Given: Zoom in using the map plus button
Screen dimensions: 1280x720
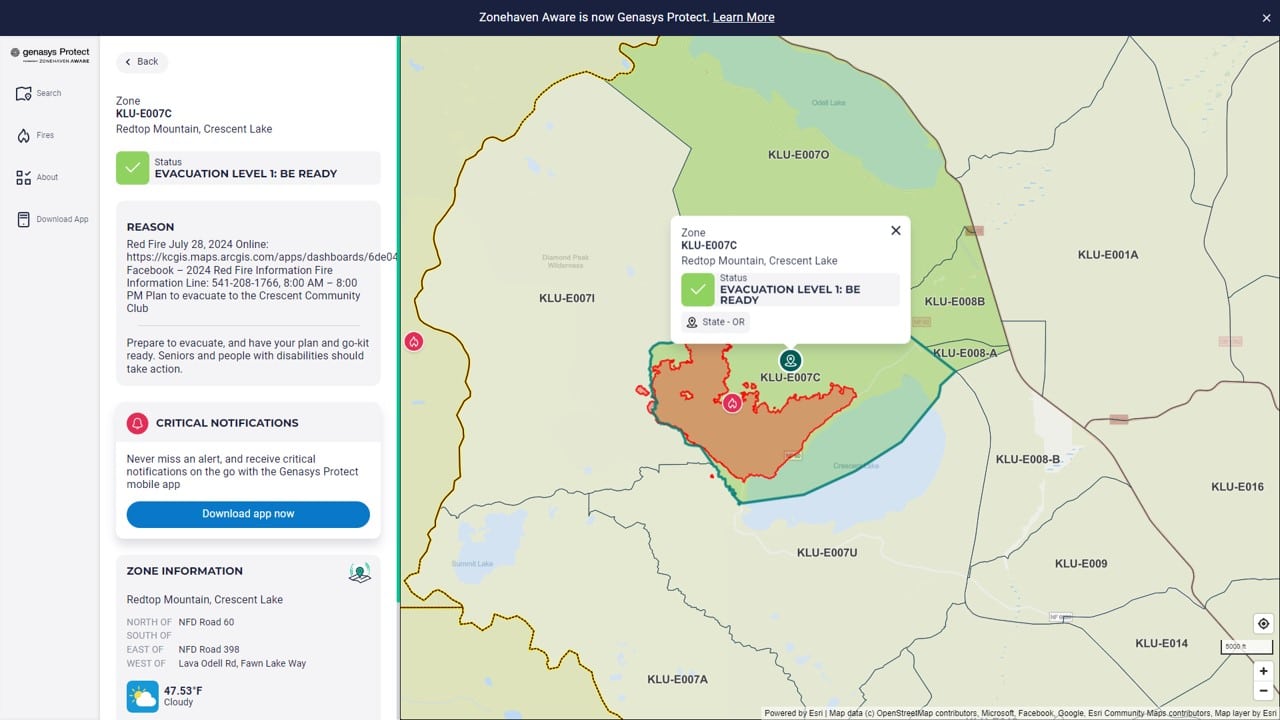Looking at the screenshot, I should 1263,671.
